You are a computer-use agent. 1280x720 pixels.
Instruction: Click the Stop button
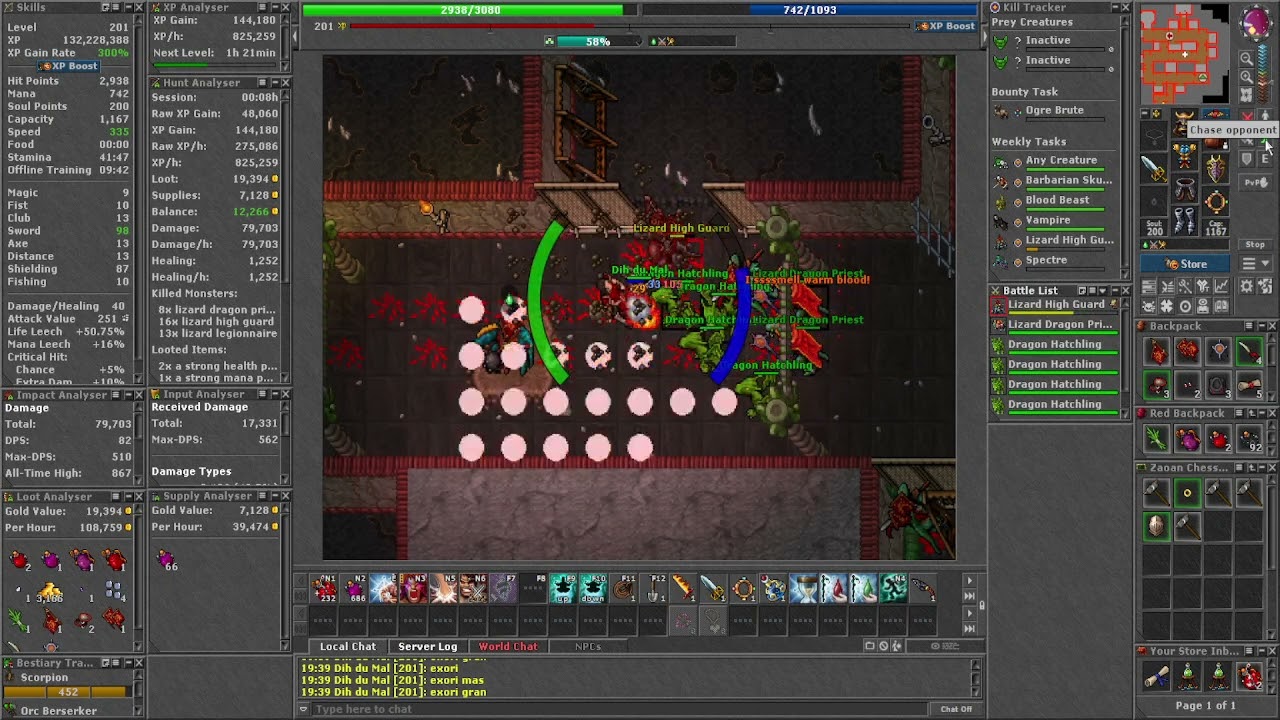tap(1255, 245)
